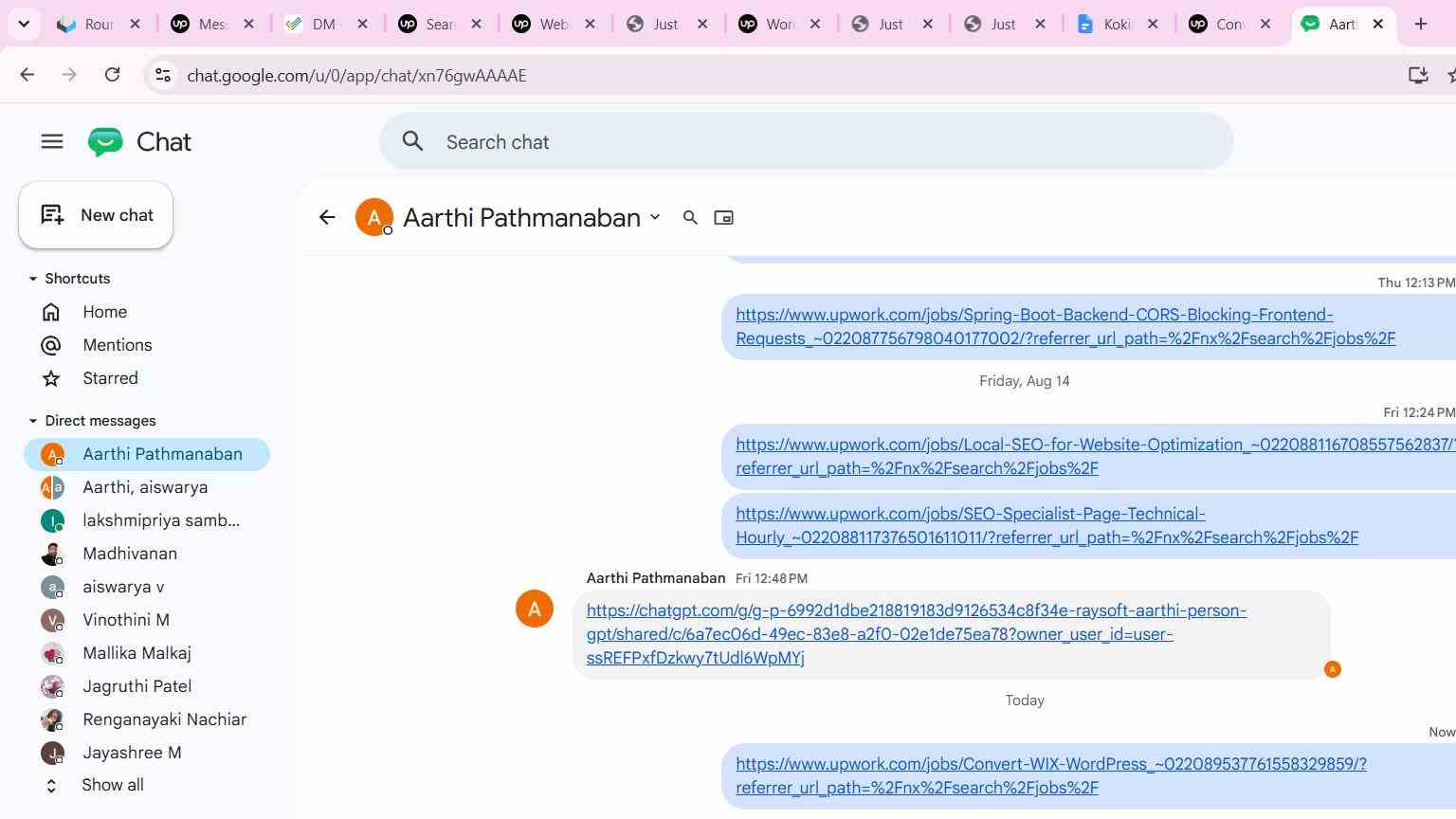
Task: Open the browser tab search dropdown
Action: (x=24, y=24)
